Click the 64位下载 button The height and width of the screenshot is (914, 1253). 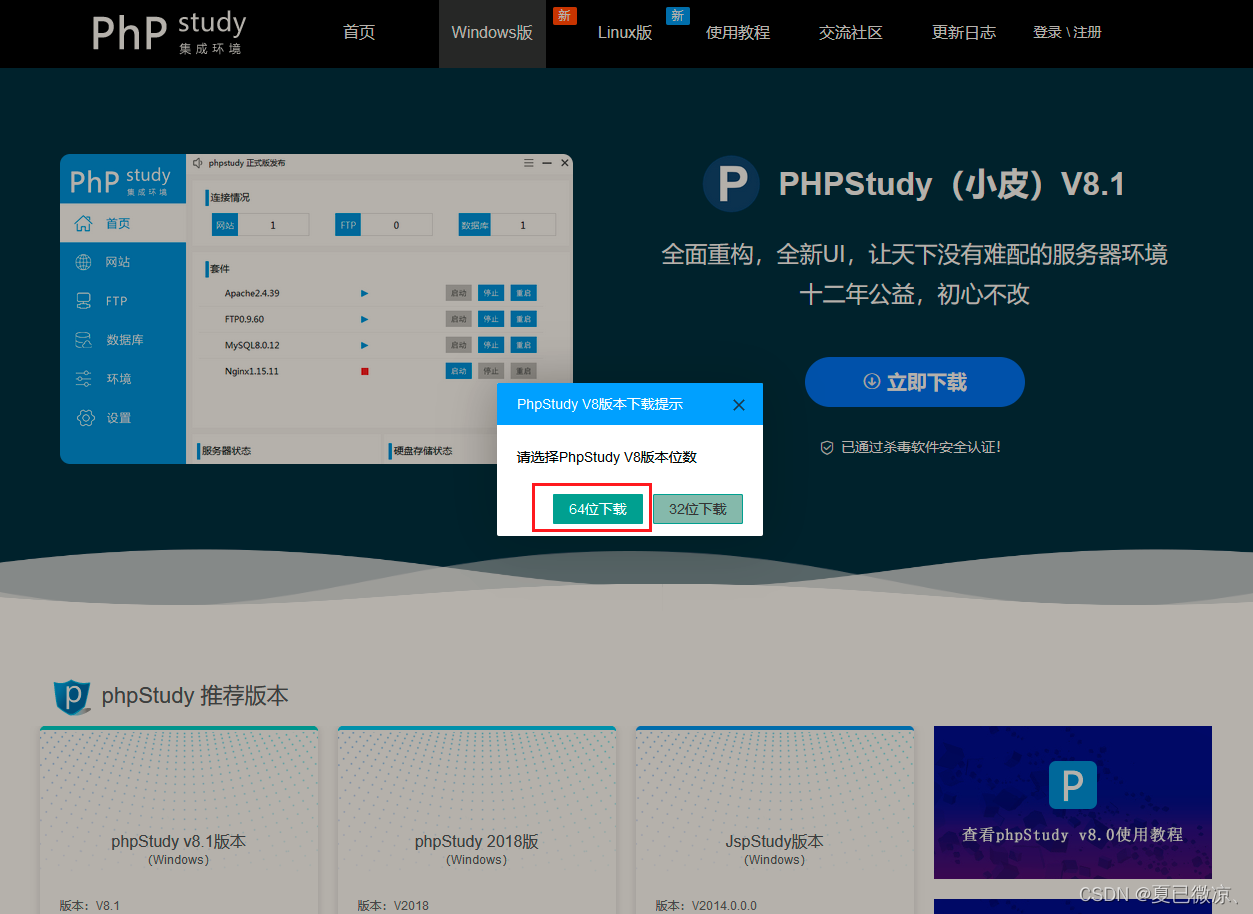pyautogui.click(x=598, y=509)
